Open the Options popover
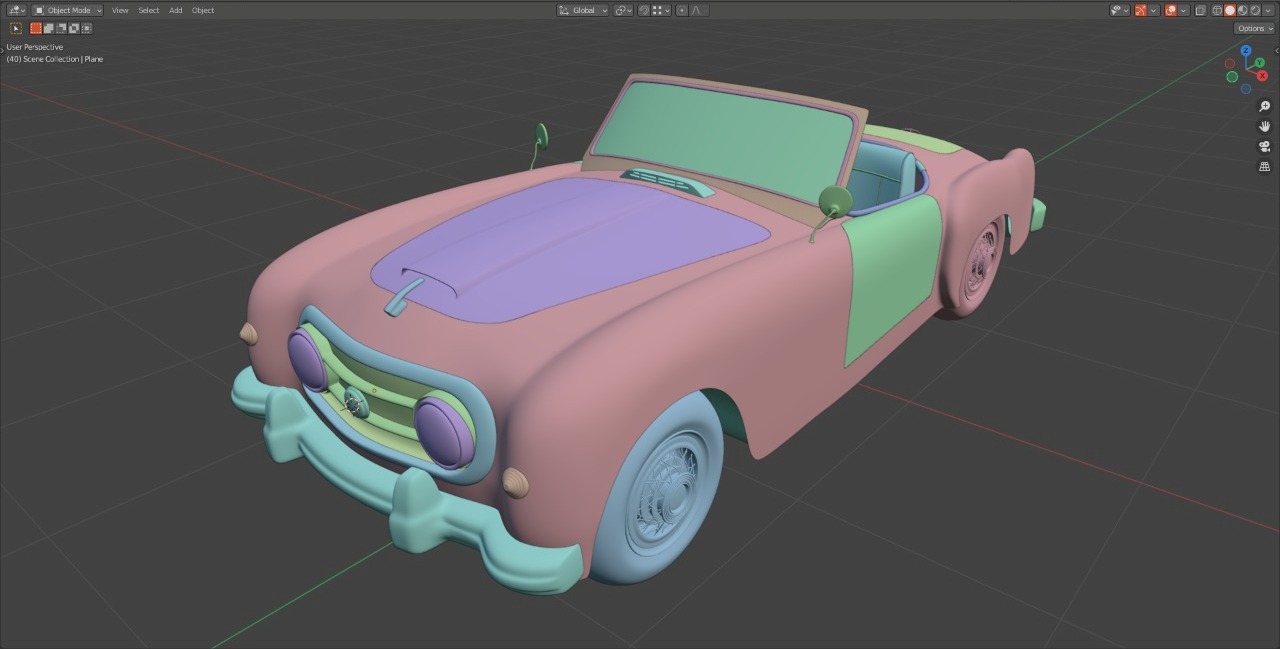This screenshot has width=1280, height=649. coord(1254,28)
